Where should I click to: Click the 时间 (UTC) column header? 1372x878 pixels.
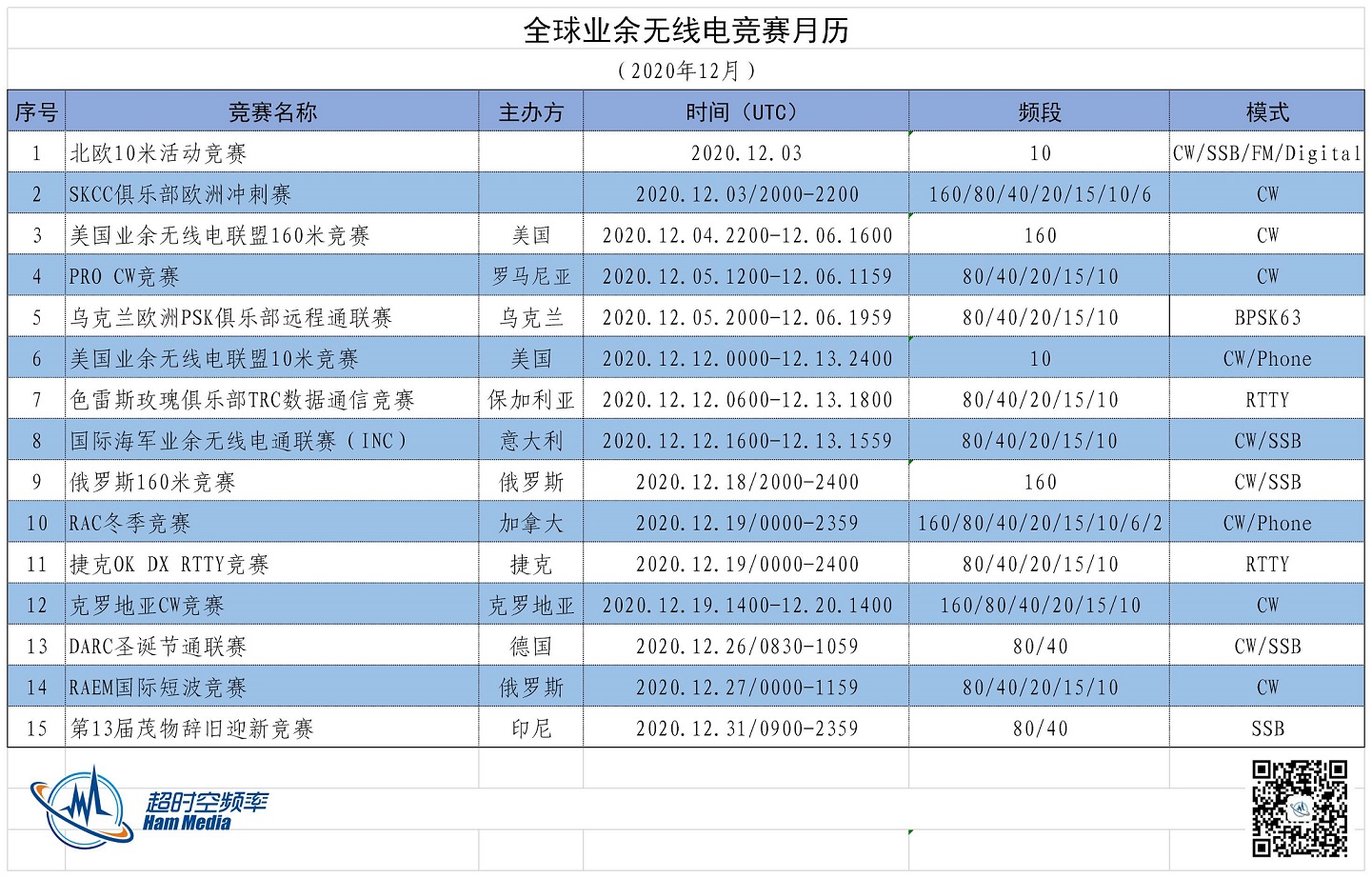pos(746,112)
